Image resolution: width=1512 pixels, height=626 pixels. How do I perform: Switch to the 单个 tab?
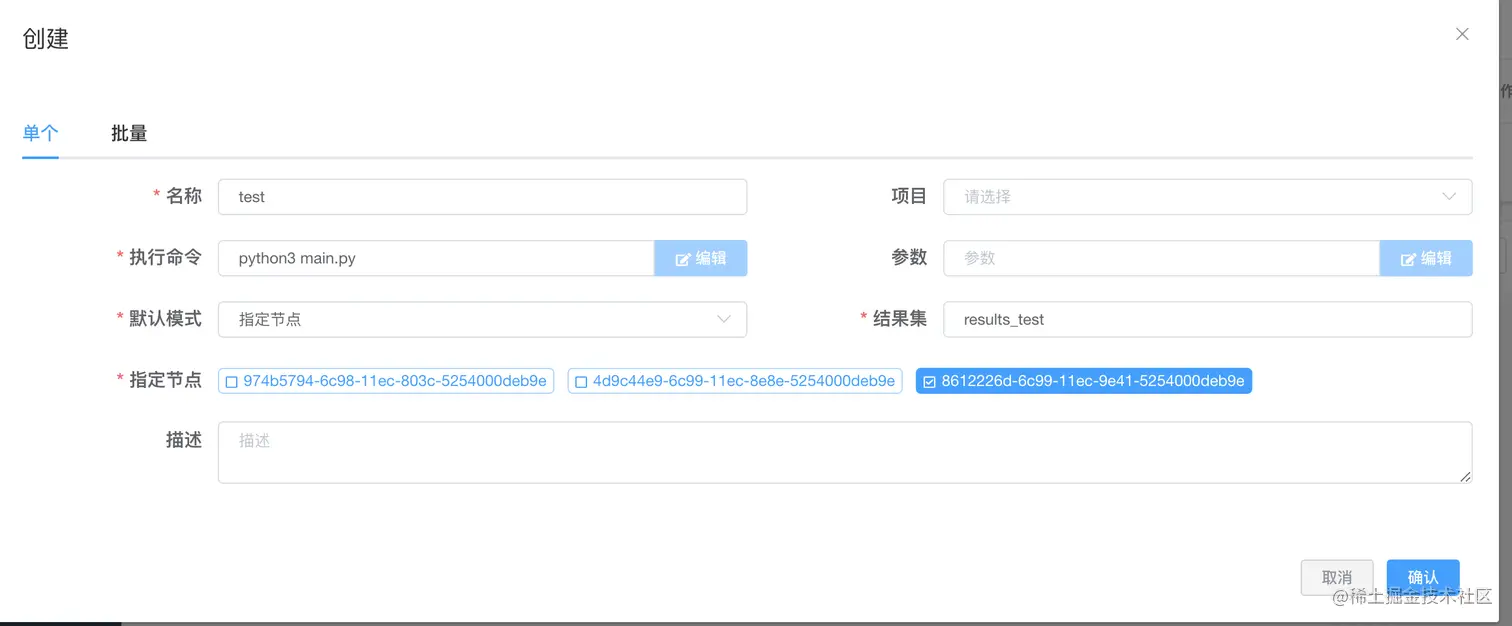tap(41, 133)
